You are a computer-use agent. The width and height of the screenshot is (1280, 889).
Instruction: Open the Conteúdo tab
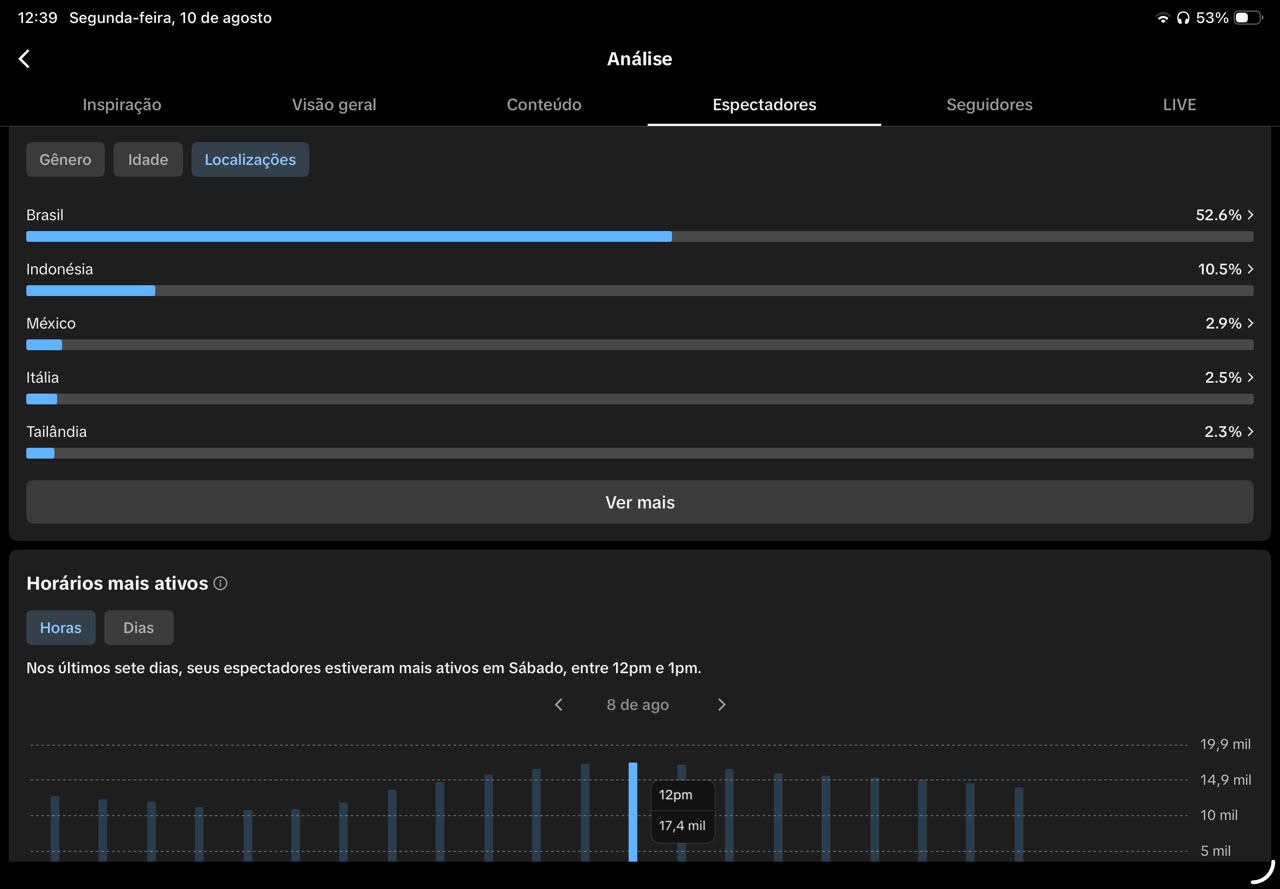click(544, 105)
